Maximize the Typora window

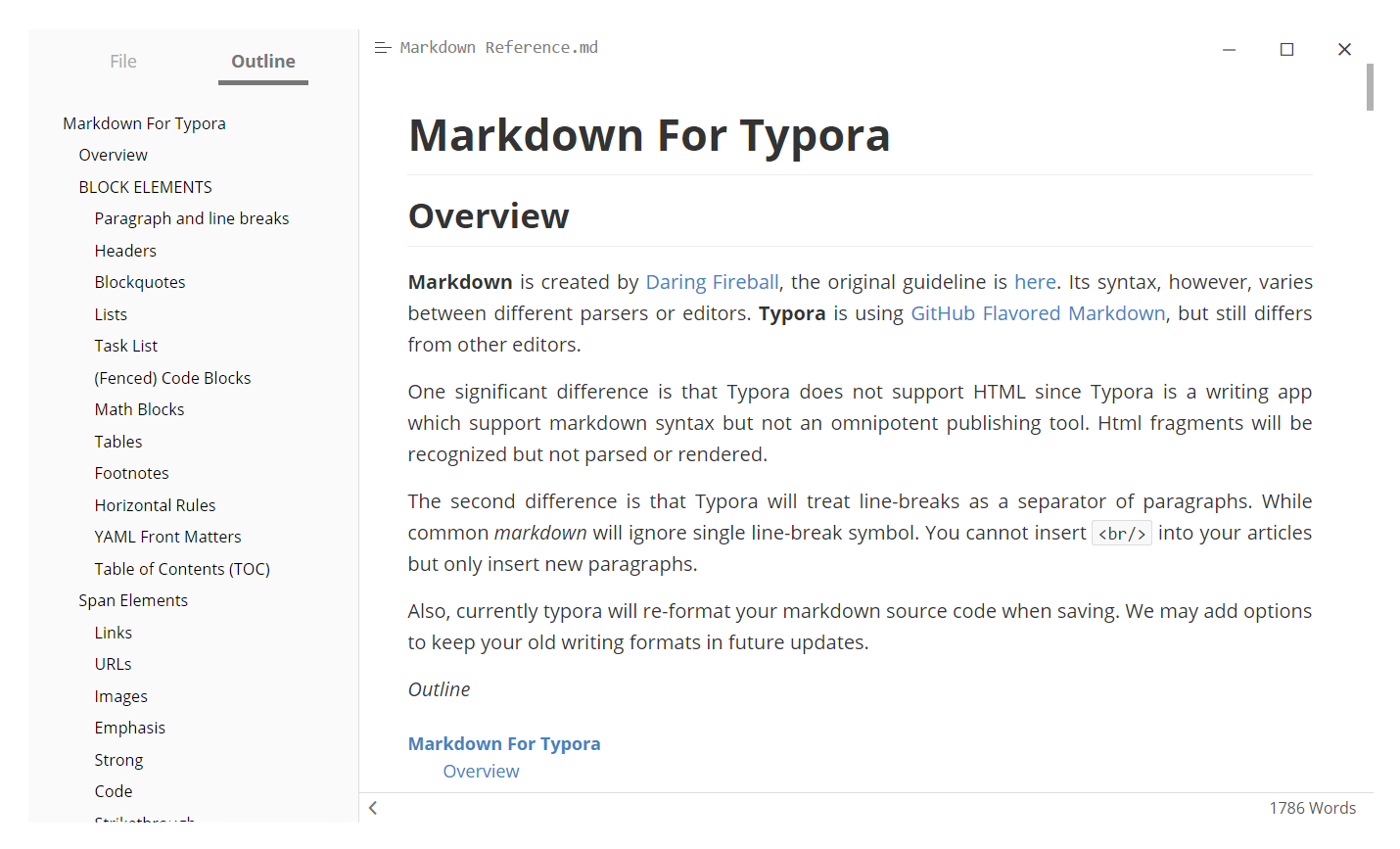(x=1286, y=49)
